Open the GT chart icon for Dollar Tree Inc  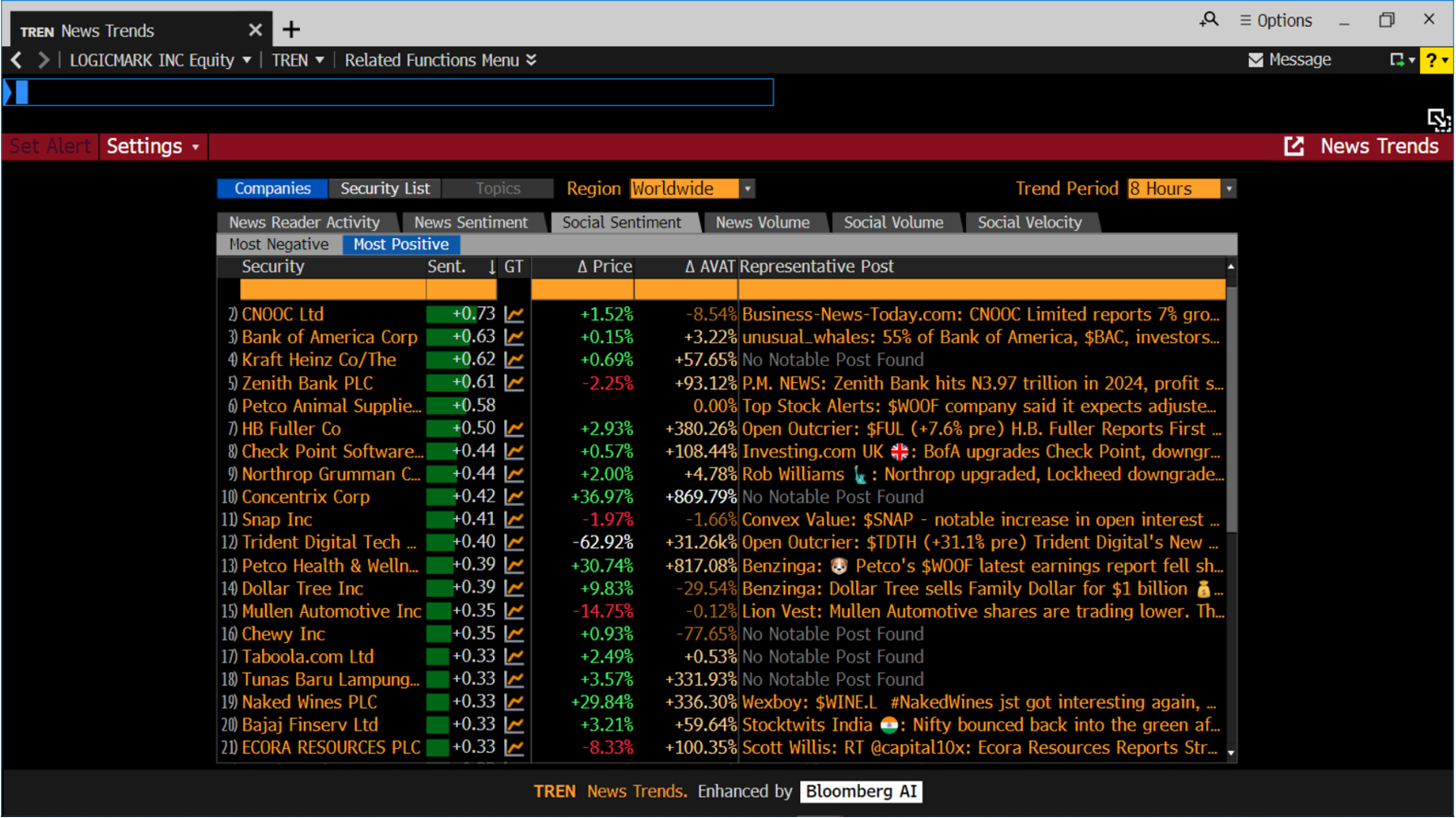(514, 588)
